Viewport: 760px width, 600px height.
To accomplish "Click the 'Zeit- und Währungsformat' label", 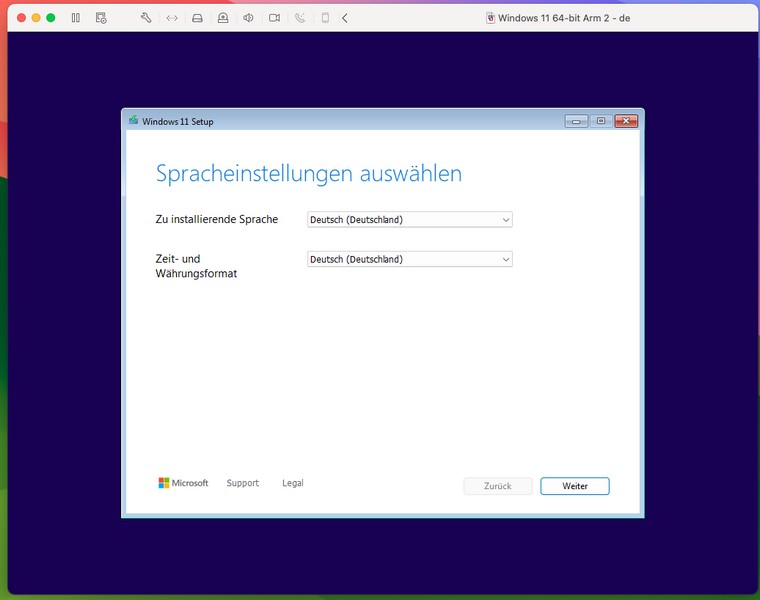I will coord(196,266).
